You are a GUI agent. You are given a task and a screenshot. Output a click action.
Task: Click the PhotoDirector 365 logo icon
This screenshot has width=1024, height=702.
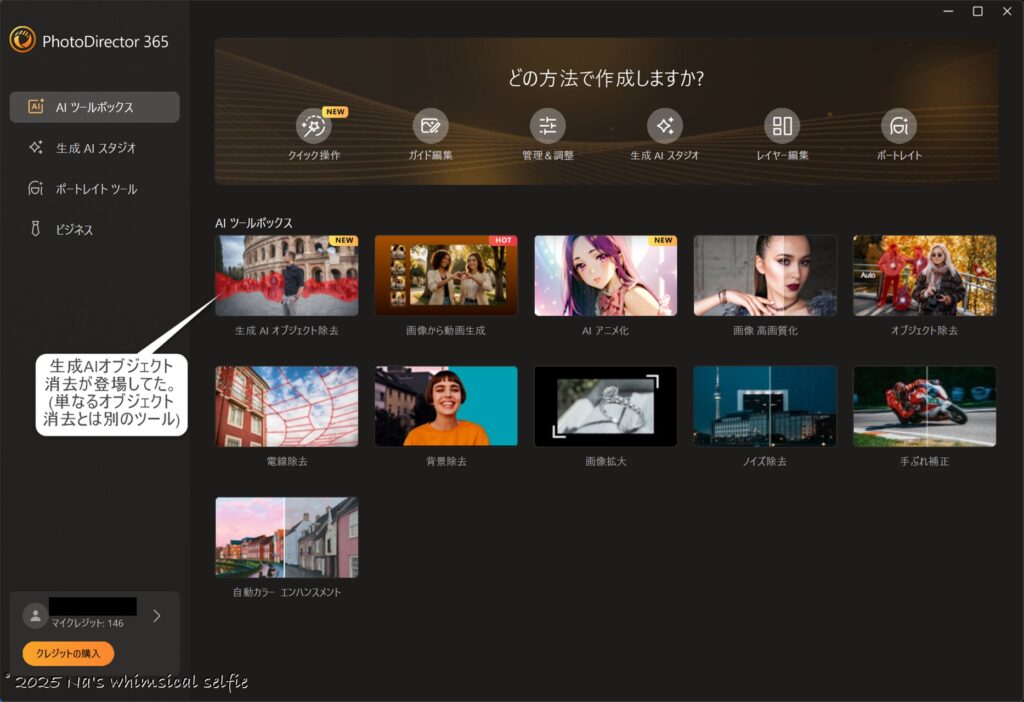(23, 40)
